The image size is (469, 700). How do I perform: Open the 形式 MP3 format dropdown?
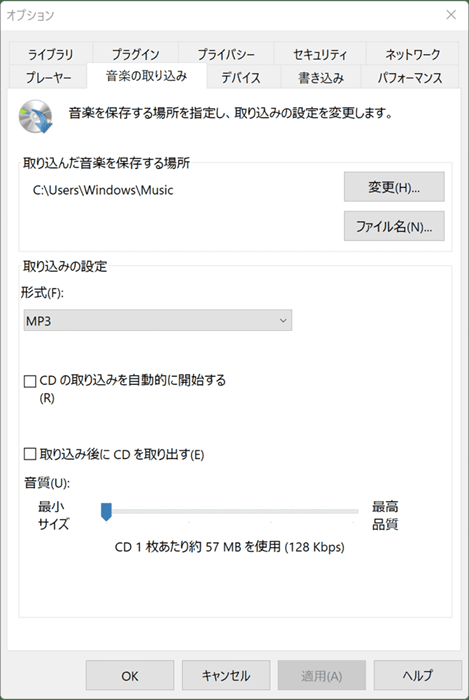pyautogui.click(x=158, y=321)
